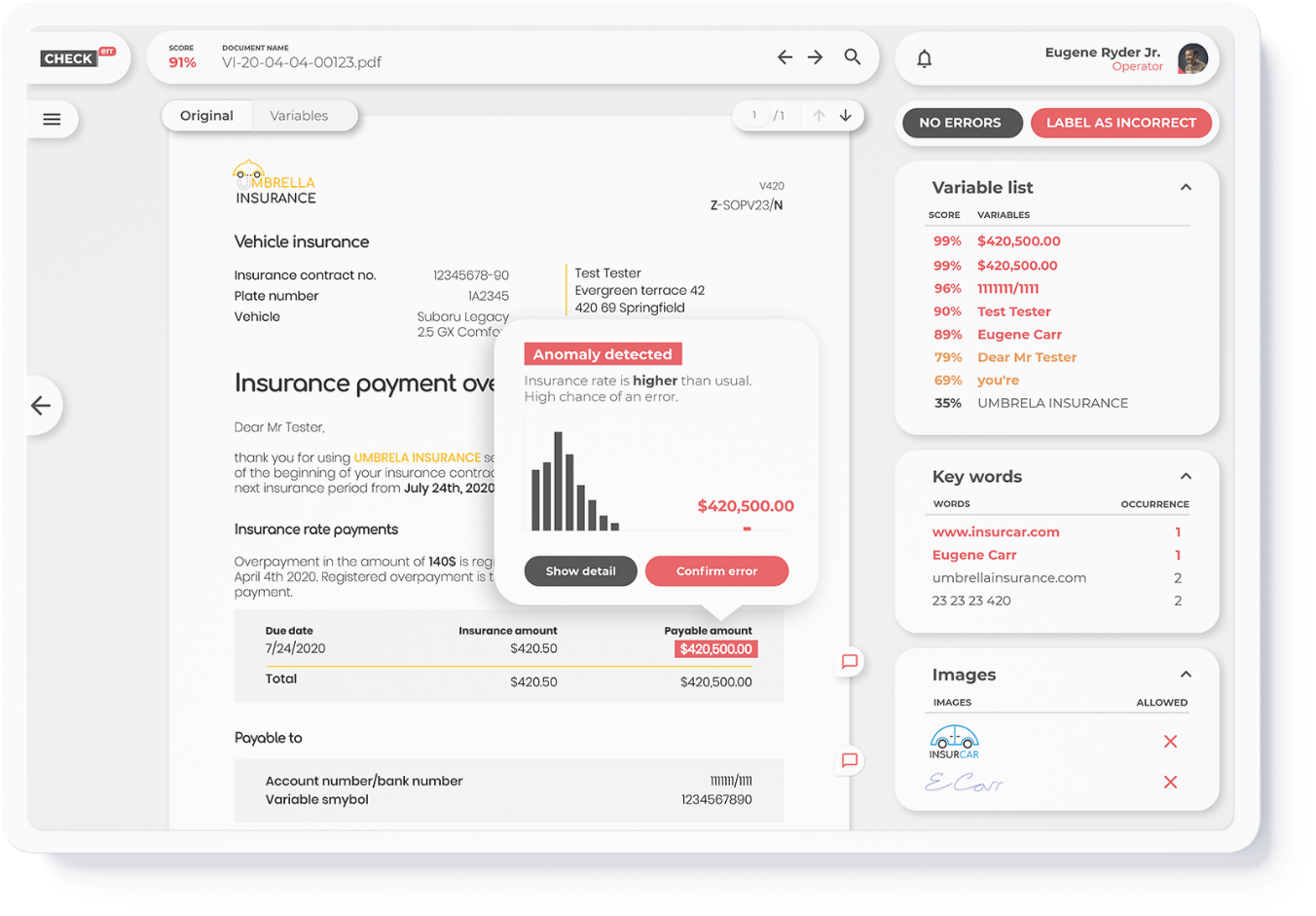The width and height of the screenshot is (1316, 916).
Task: Open comment icon beside Payable to section
Action: click(849, 760)
